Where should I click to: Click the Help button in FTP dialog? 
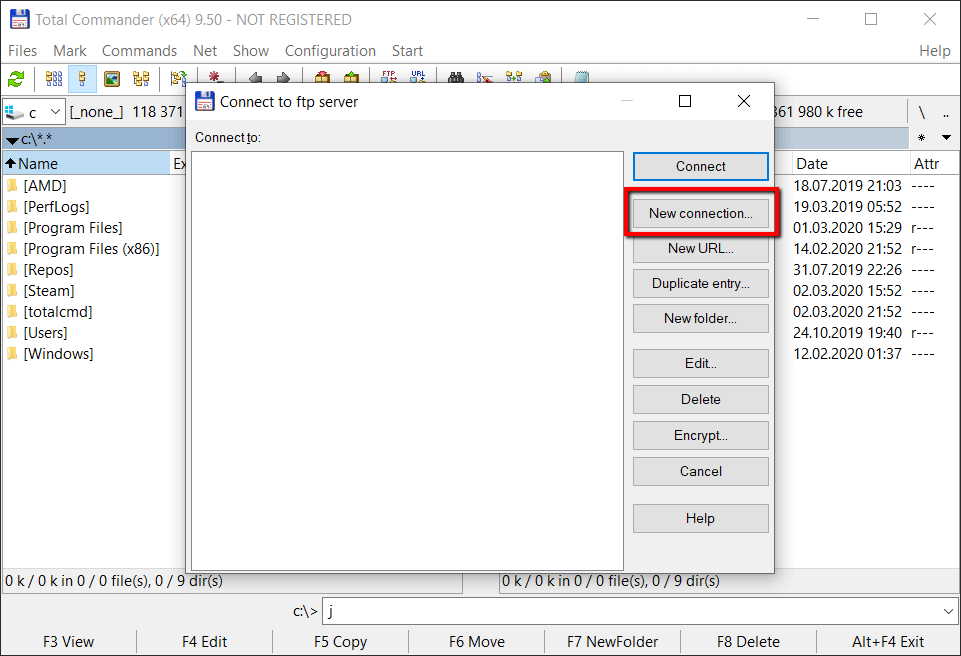701,519
